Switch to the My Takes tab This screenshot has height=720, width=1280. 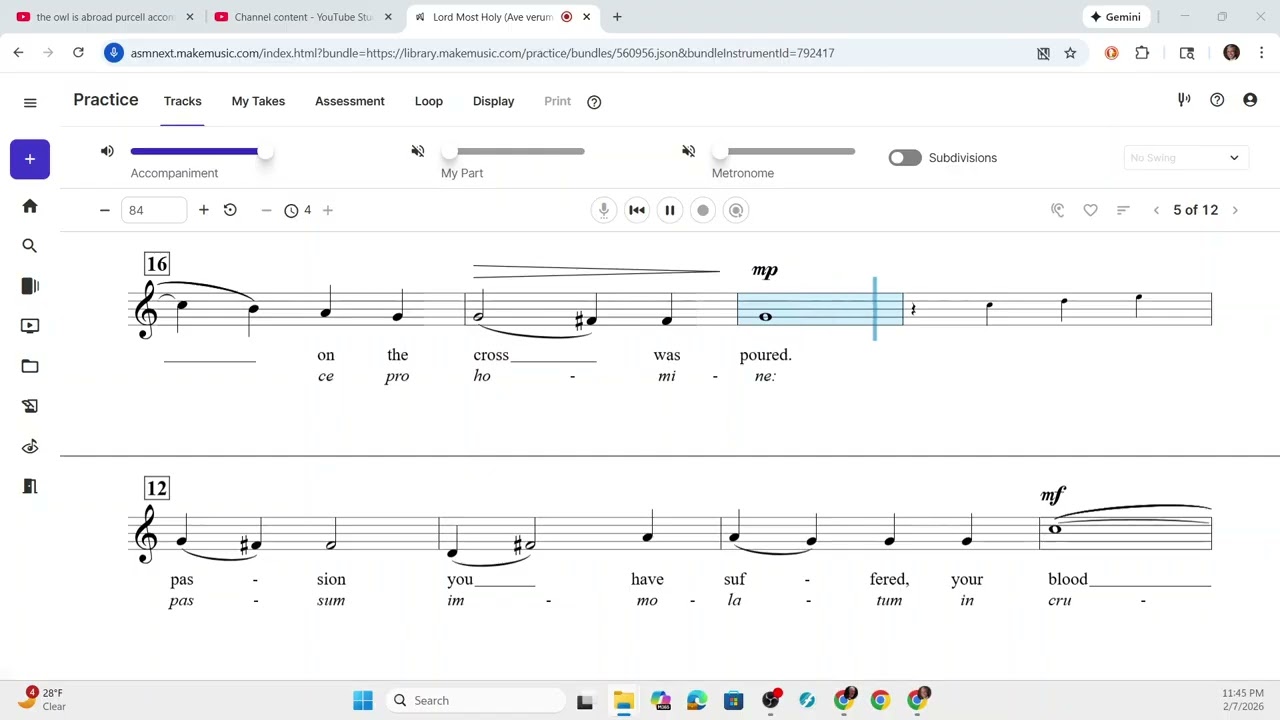point(258,101)
